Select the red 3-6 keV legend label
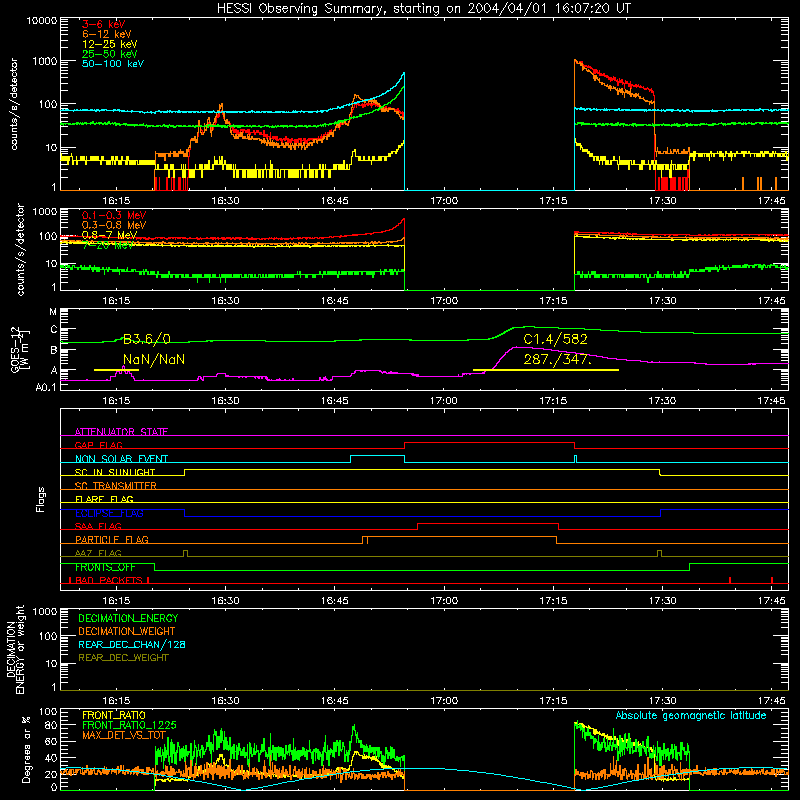The image size is (800, 800). (x=103, y=24)
